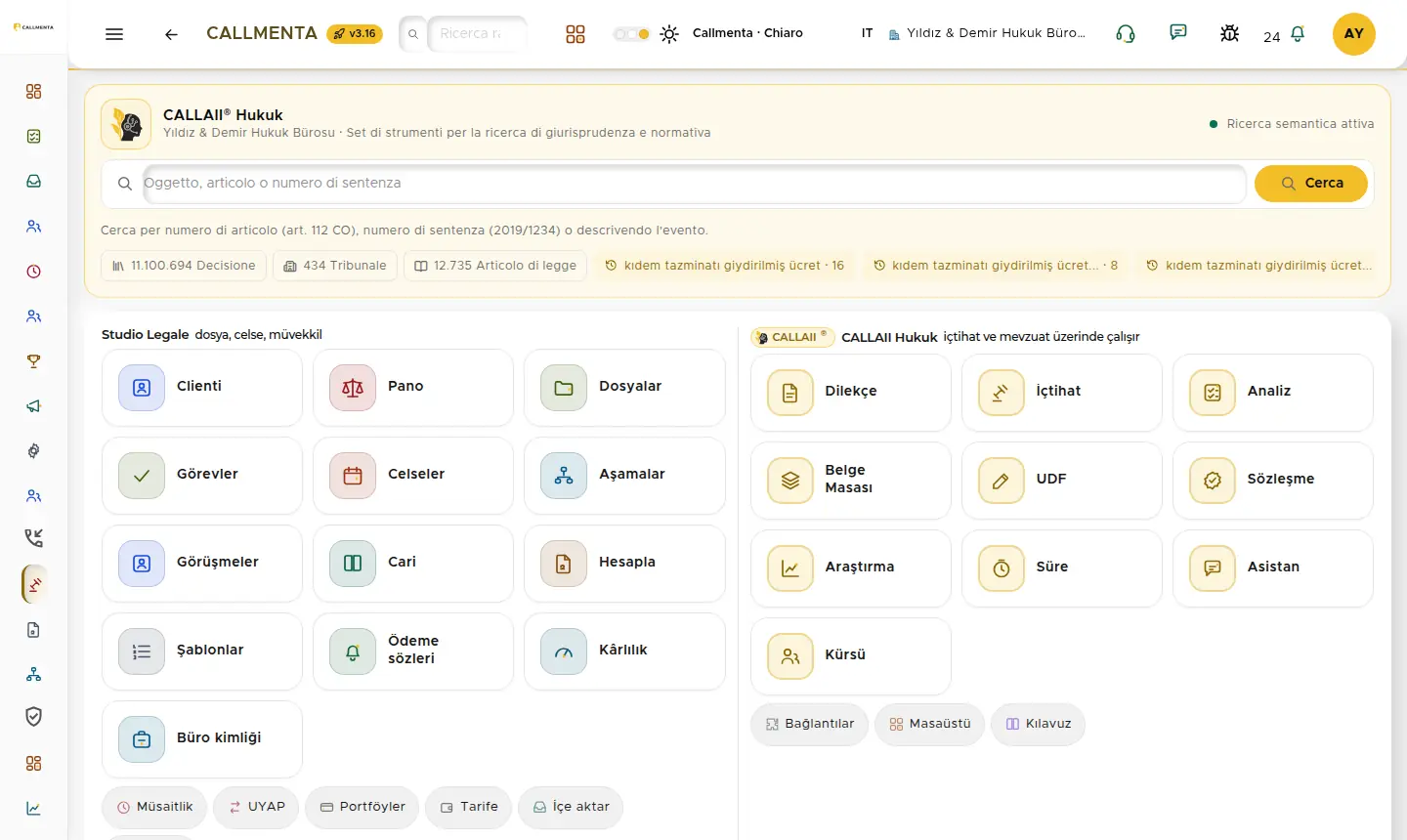Focus the 'Oggetto, articolo o numero di sentenza' search field
Viewport: 1407px width, 840px height.
[694, 184]
